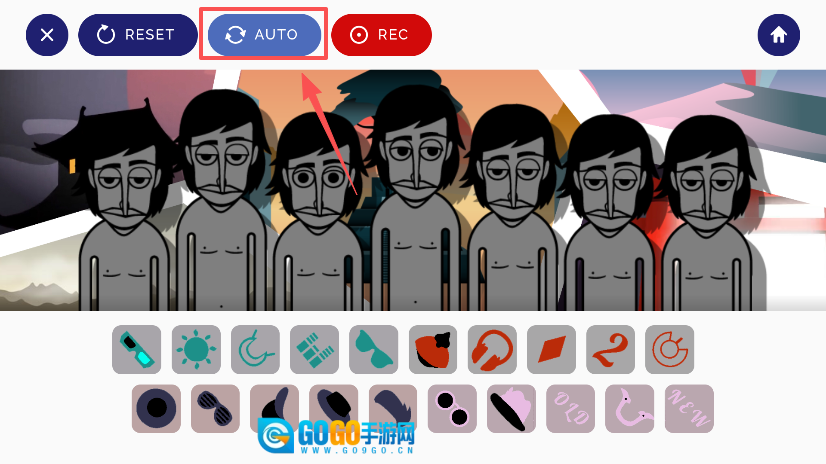Pick the teal sun beat icon
The width and height of the screenshot is (826, 464).
click(x=196, y=349)
